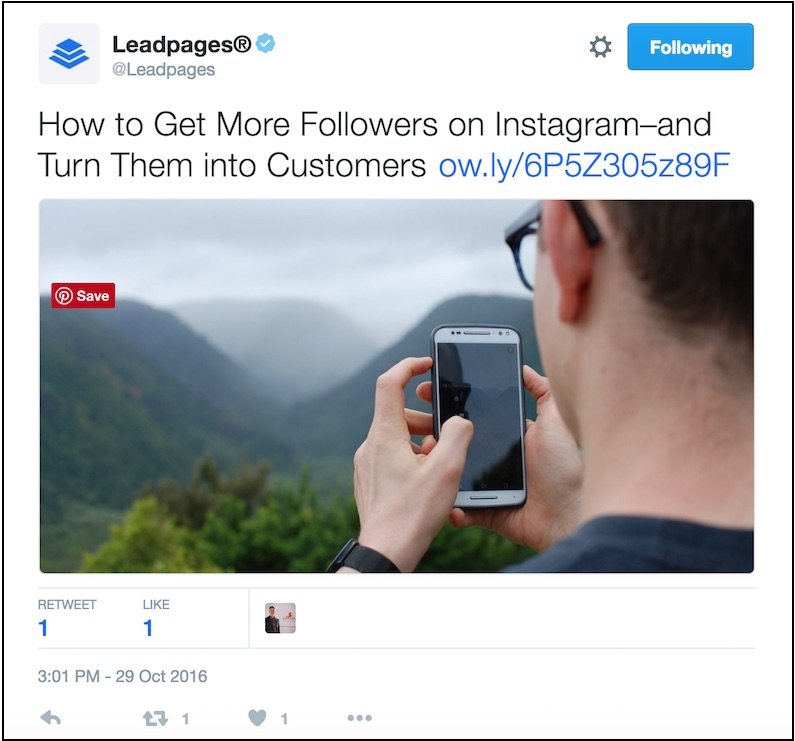
Task: Click the @Leadpages handle
Action: point(163,69)
